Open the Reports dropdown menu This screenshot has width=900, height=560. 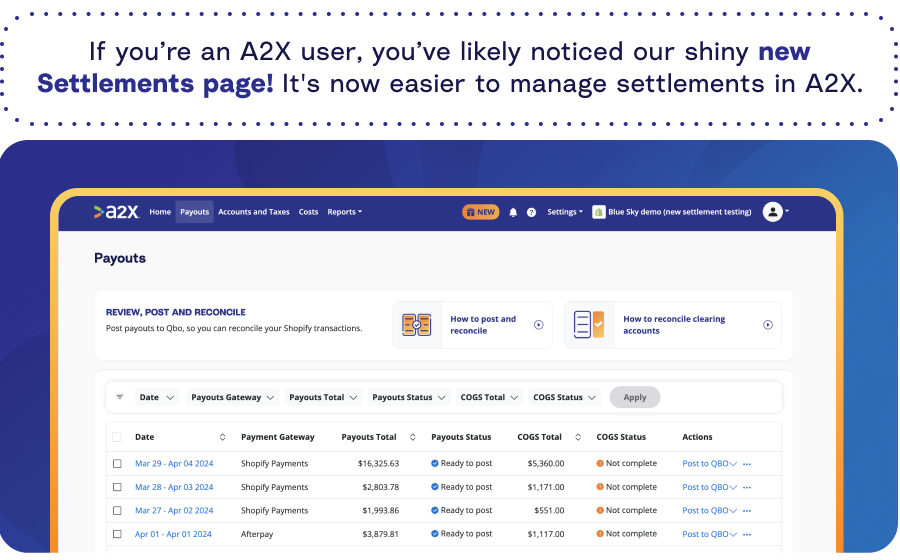(x=344, y=212)
